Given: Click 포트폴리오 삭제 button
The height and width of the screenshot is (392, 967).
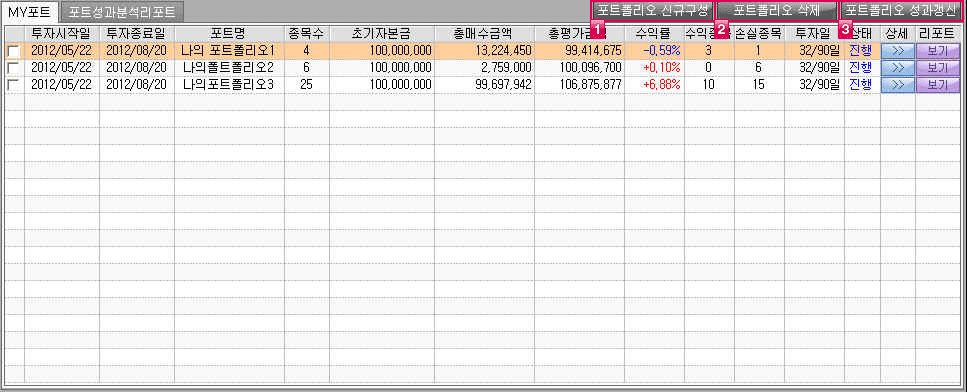Looking at the screenshot, I should click(776, 10).
